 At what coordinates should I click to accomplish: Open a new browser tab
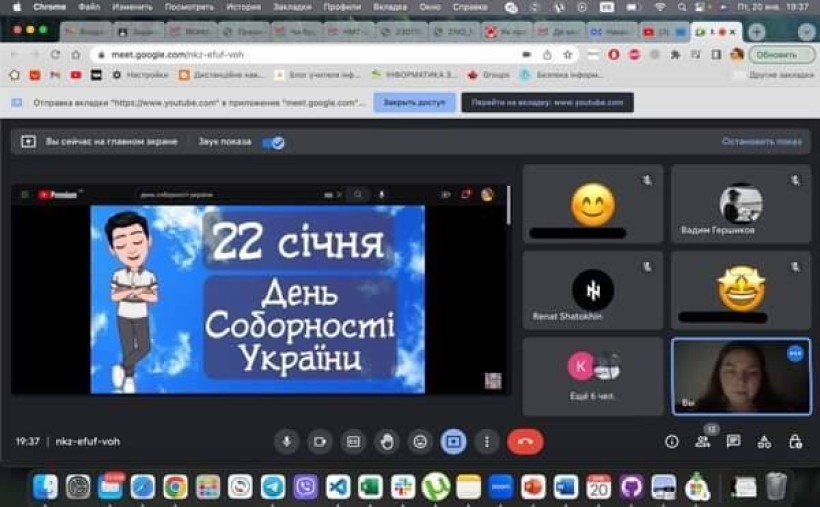click(756, 32)
